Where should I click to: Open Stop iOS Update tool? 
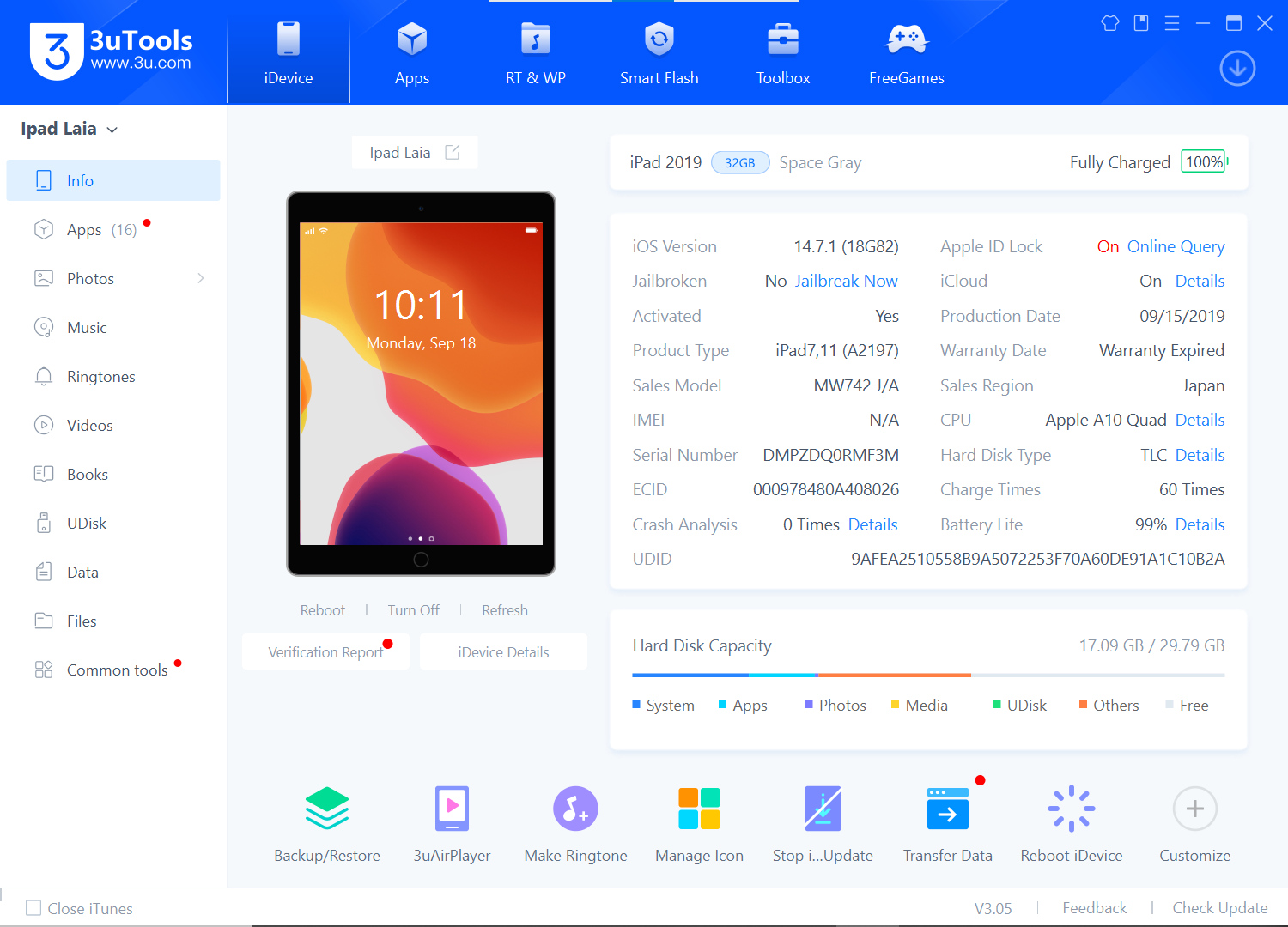[x=823, y=824]
